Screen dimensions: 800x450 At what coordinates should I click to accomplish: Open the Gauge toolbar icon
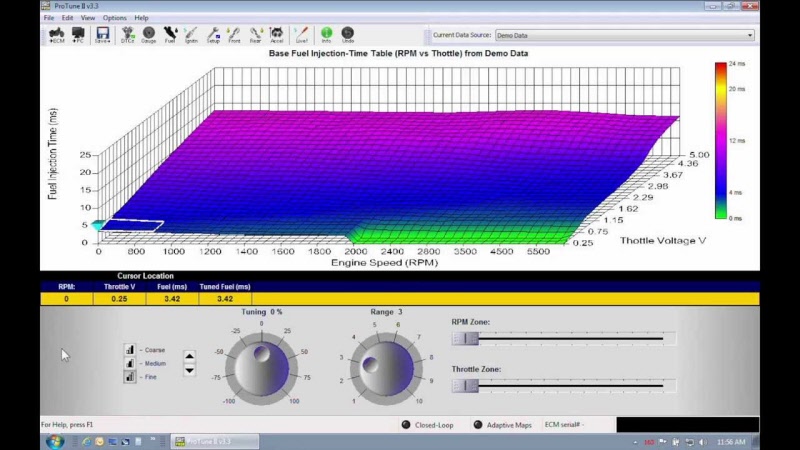(148, 34)
